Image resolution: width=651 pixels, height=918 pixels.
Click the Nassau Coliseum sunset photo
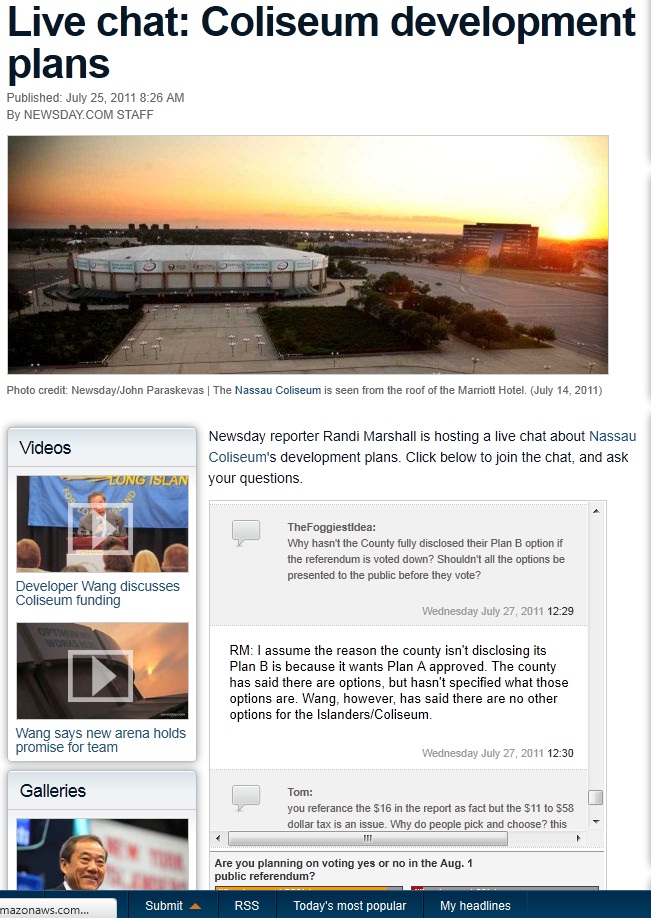pyautogui.click(x=308, y=255)
